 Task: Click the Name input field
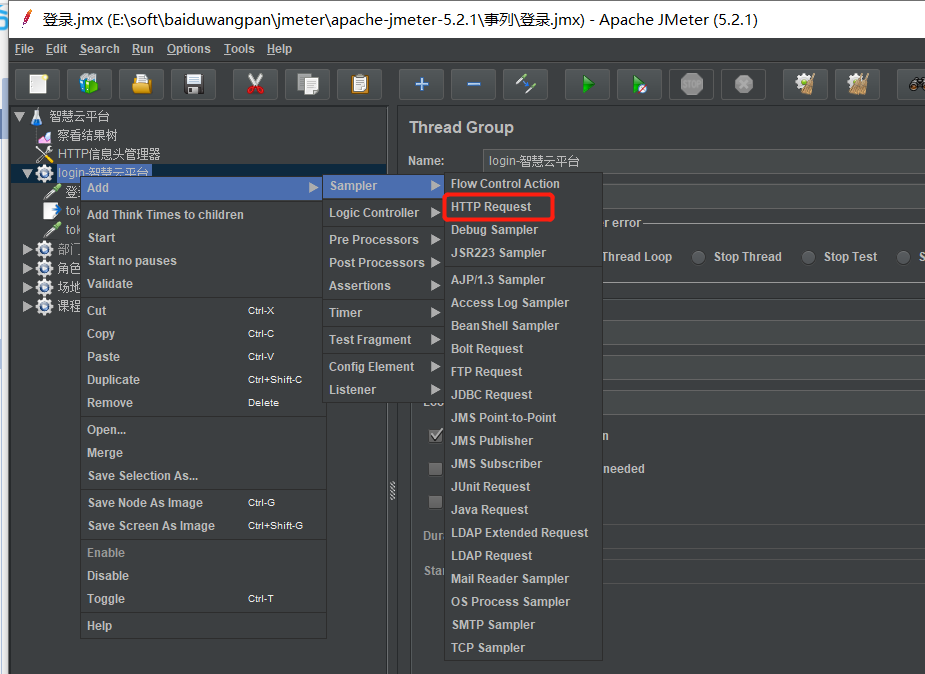pos(704,161)
